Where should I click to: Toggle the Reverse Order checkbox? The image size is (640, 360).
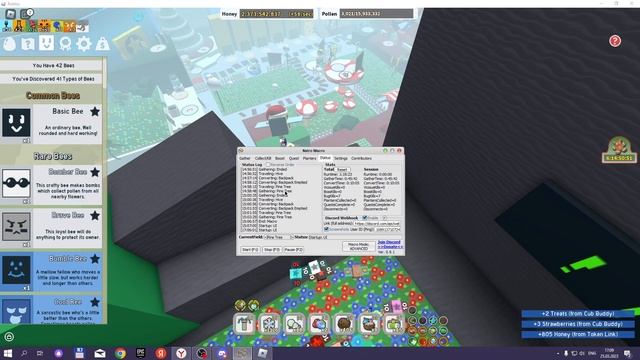[x=268, y=164]
